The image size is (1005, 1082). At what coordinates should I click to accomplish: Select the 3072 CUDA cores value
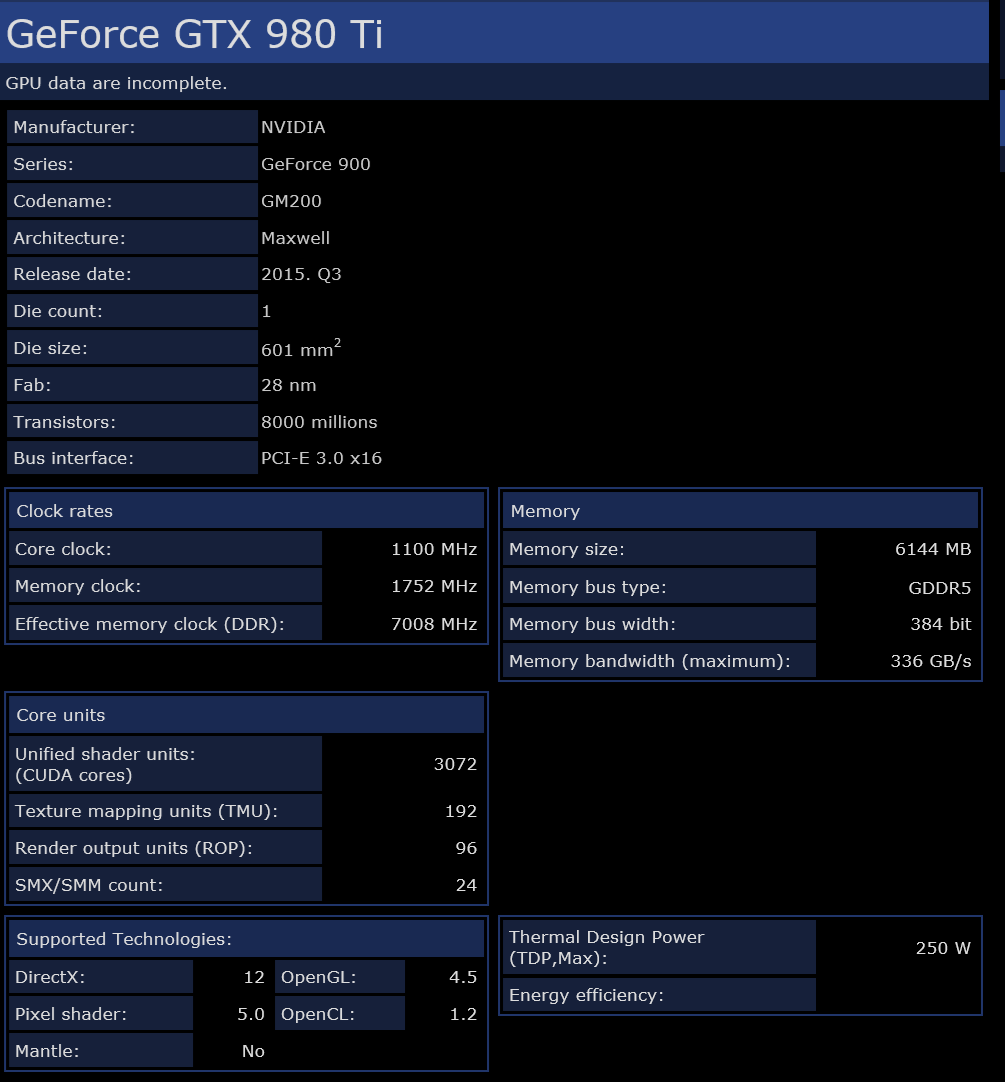click(x=456, y=764)
